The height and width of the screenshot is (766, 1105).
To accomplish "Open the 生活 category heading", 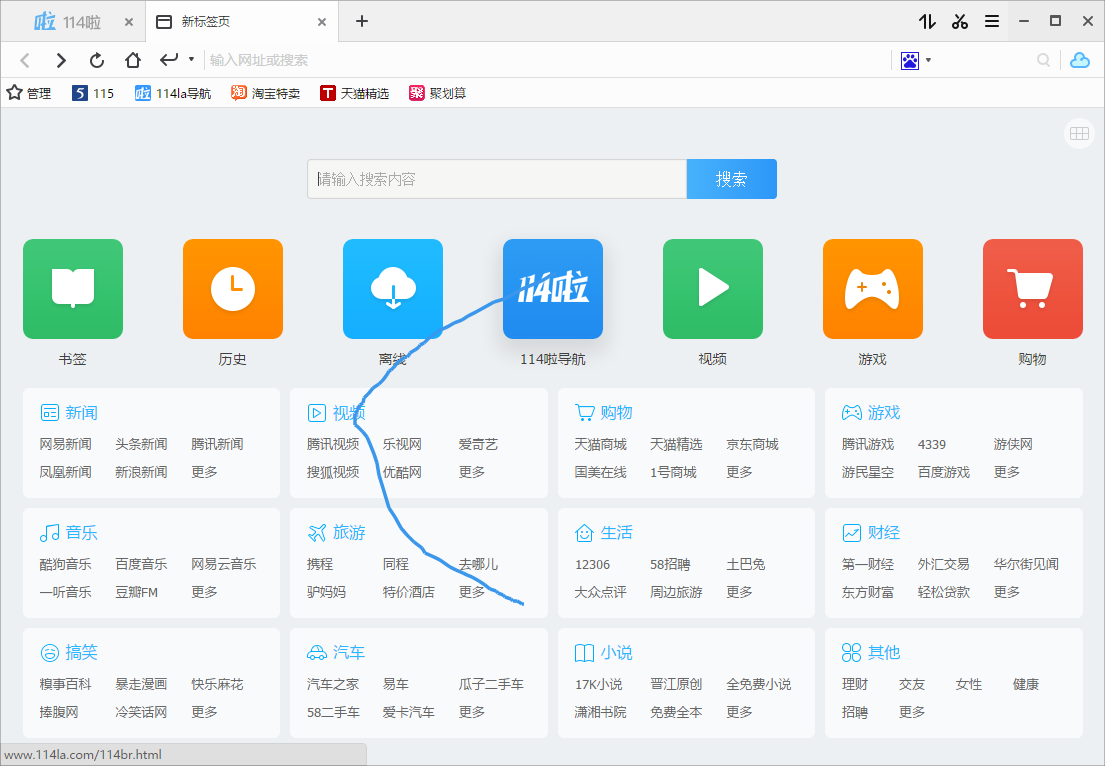I will tap(604, 532).
